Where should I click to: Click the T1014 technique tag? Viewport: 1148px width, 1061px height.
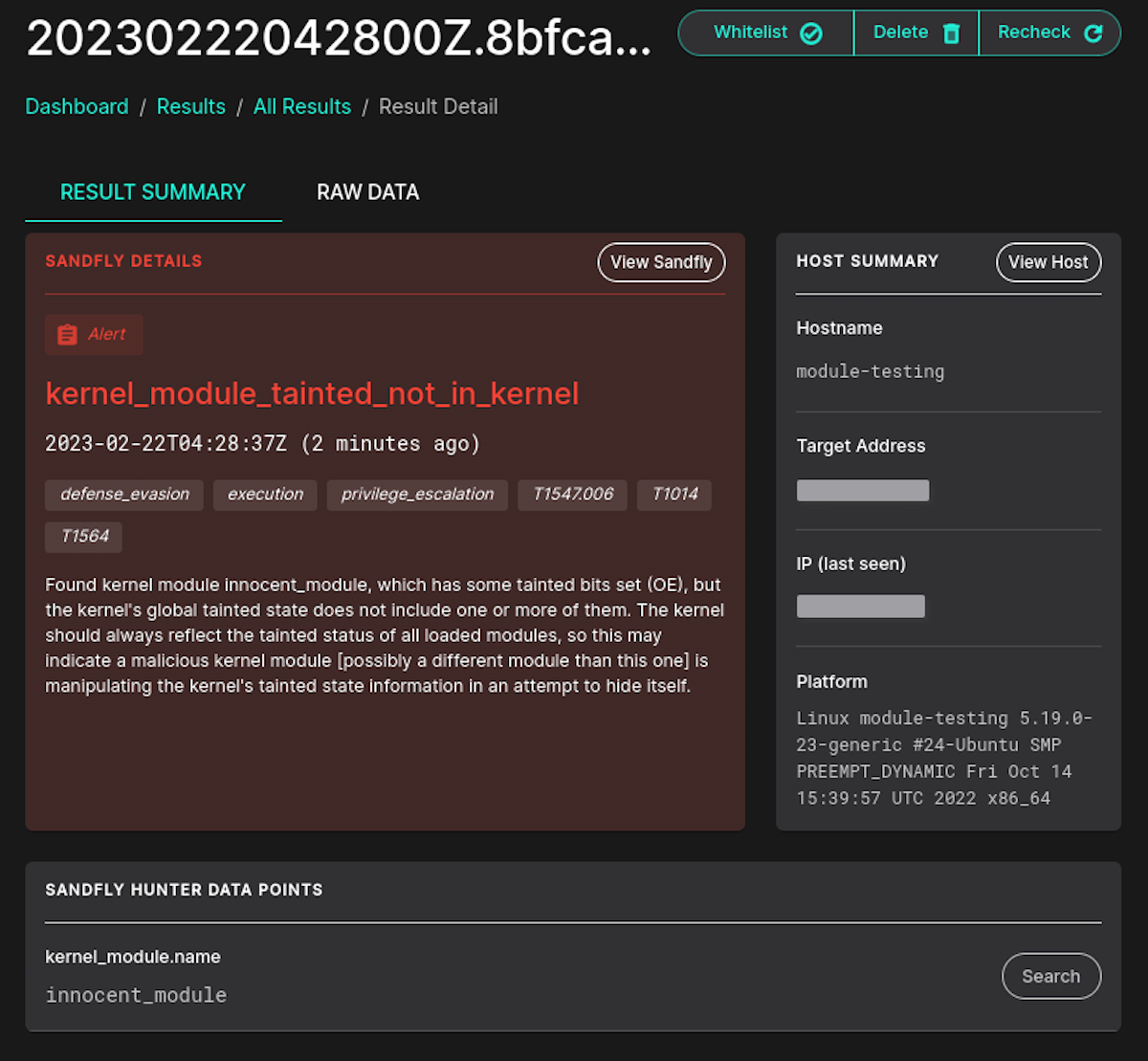coord(673,495)
